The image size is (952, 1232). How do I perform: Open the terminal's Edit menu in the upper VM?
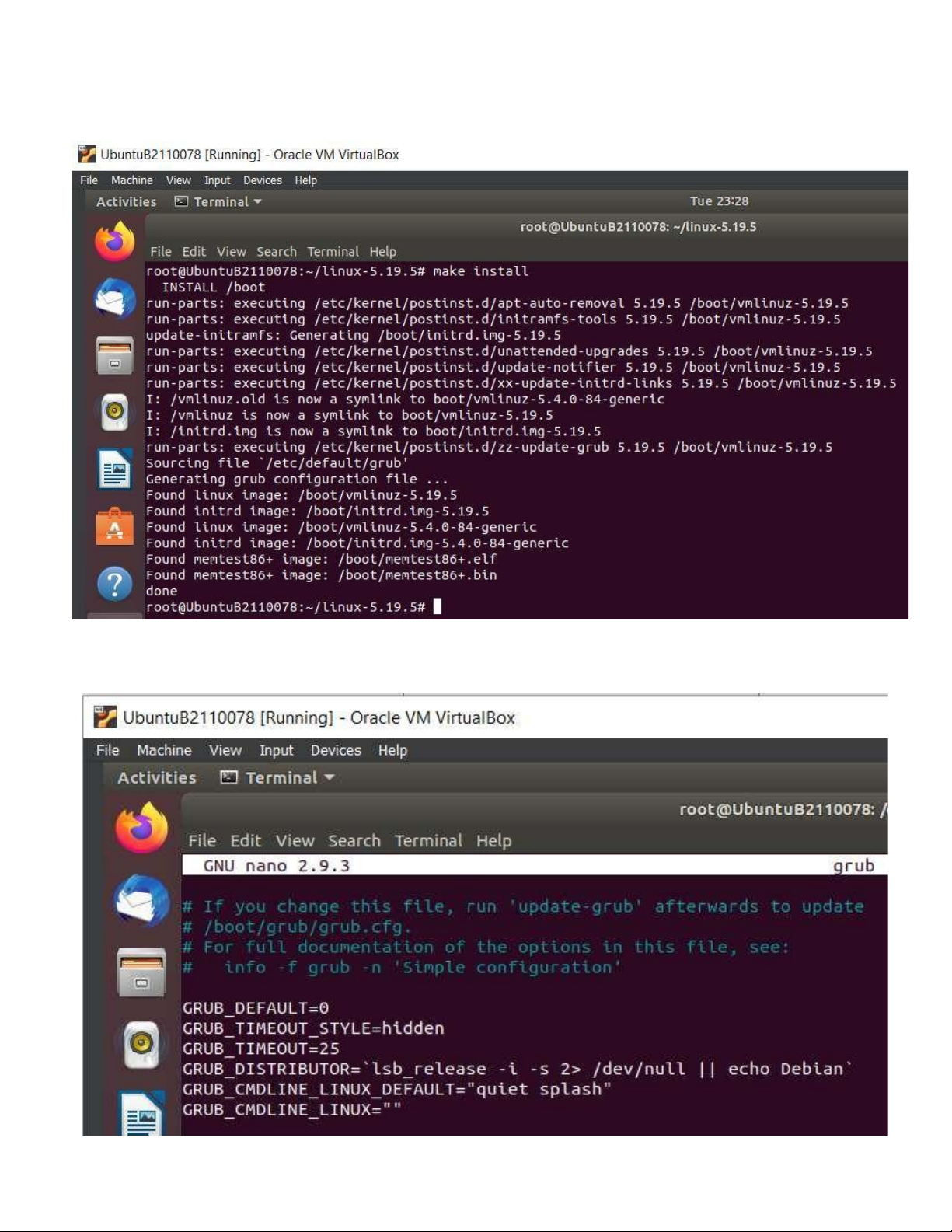pyautogui.click(x=194, y=252)
